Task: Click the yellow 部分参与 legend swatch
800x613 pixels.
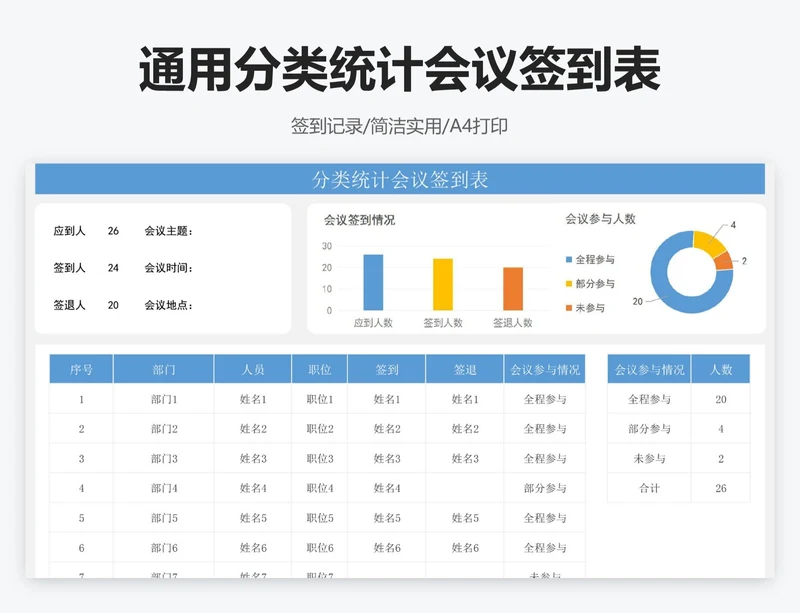Action: point(569,284)
